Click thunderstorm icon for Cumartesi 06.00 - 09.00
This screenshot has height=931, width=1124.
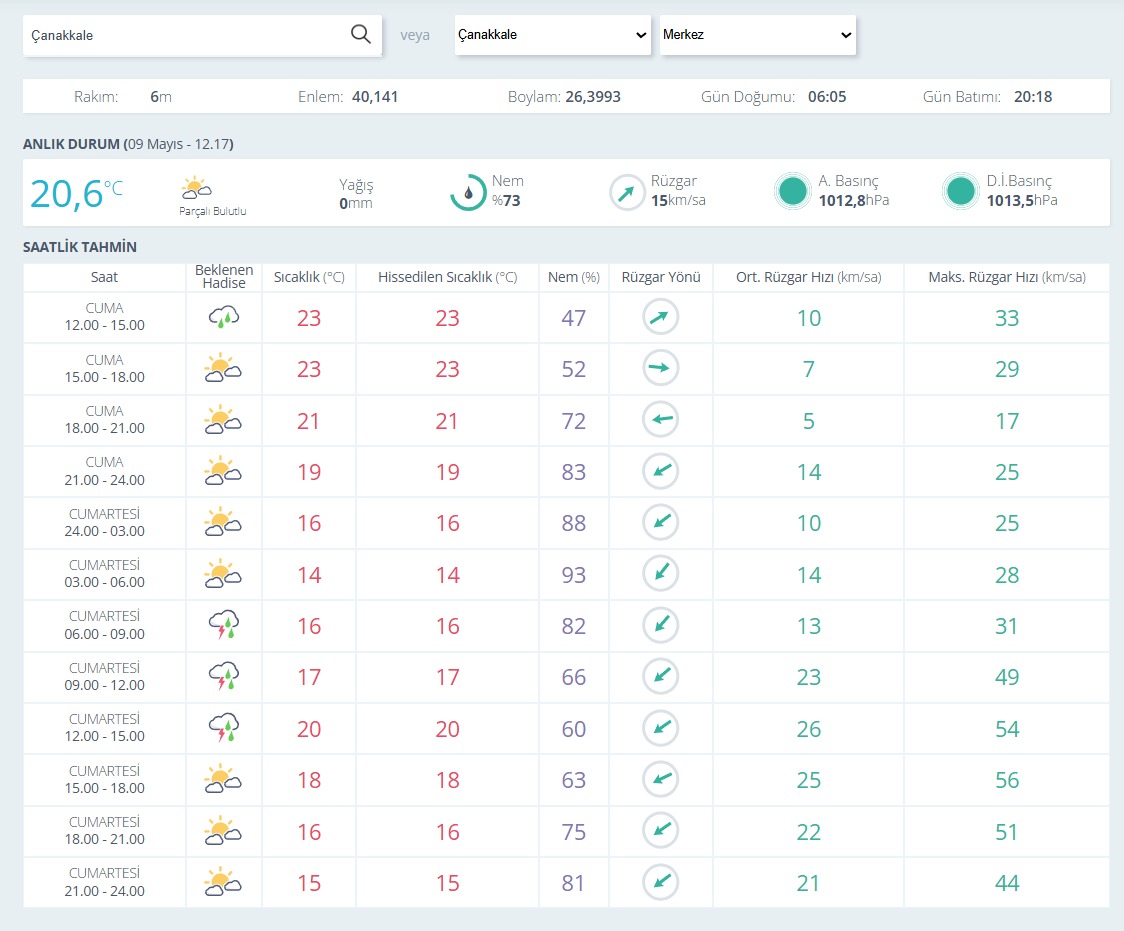click(224, 624)
